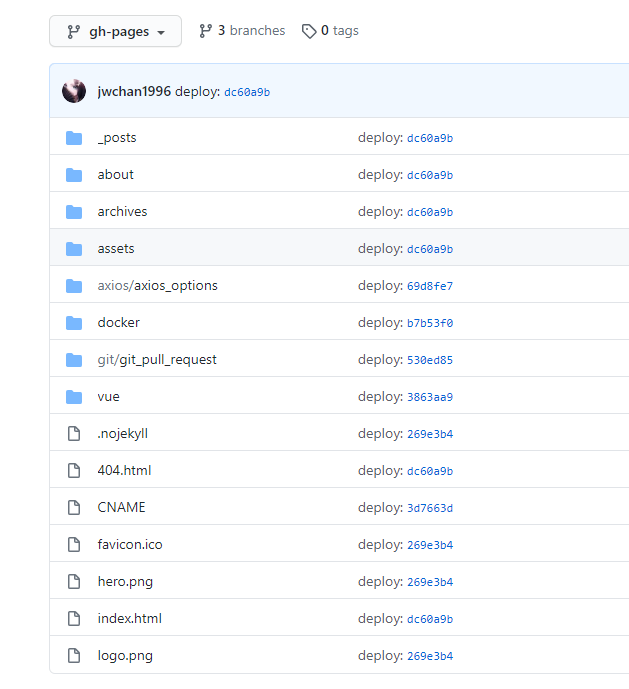The image size is (629, 689).
Task: Open the axios/axios_options folder
Action: (x=157, y=286)
